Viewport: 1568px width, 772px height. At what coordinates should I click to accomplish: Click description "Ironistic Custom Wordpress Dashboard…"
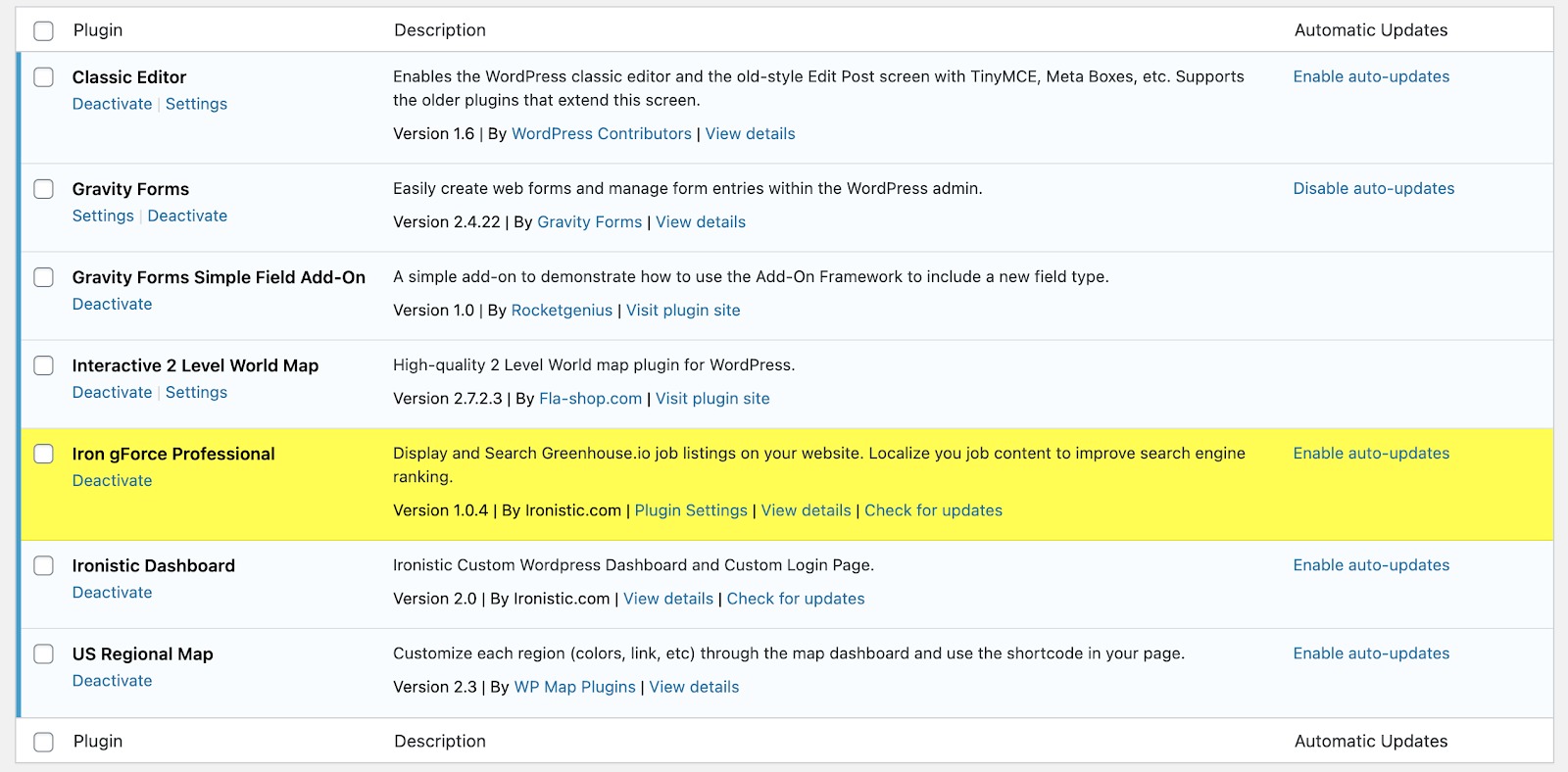(x=633, y=564)
